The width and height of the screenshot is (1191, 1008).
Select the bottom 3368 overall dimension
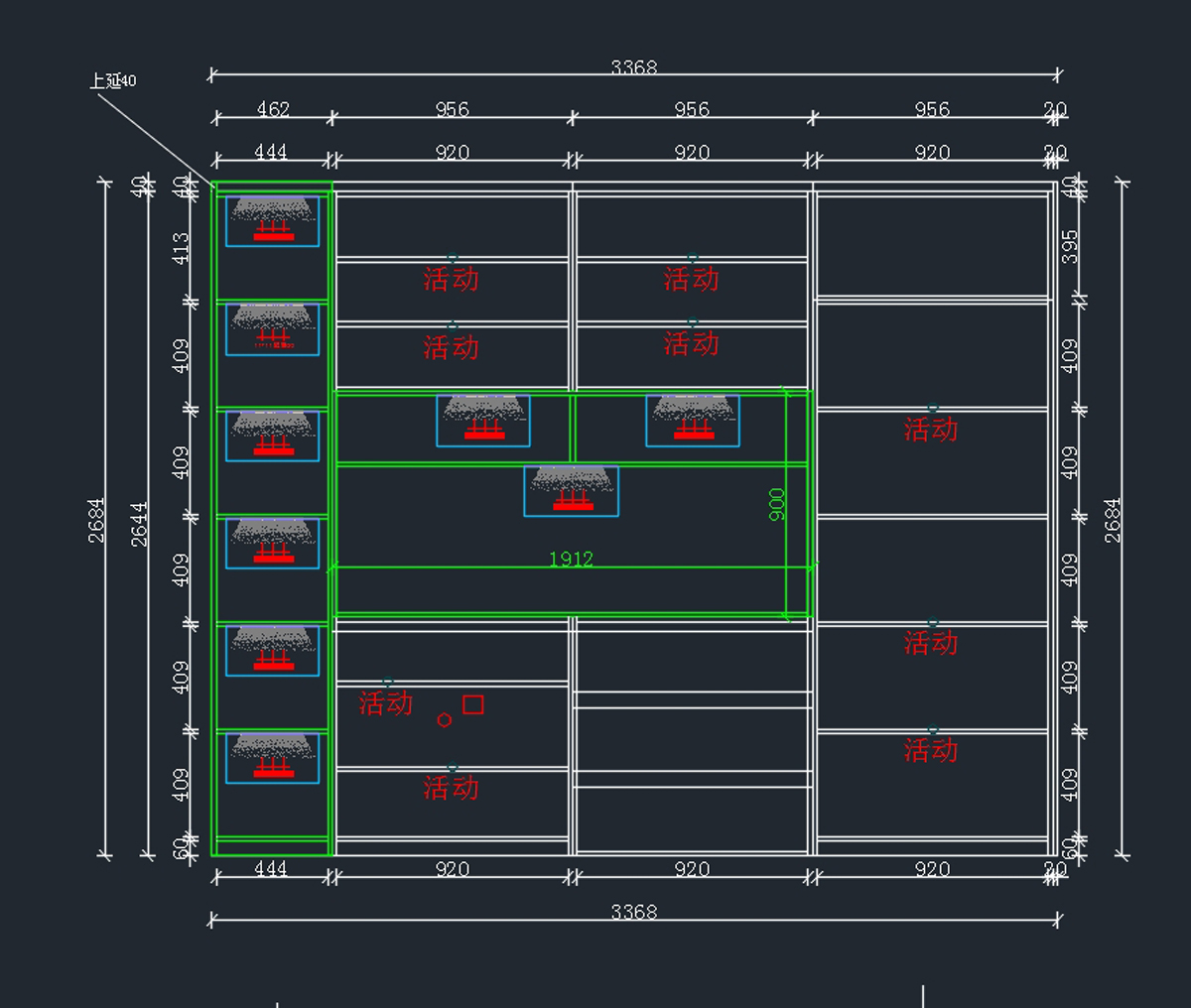(633, 912)
